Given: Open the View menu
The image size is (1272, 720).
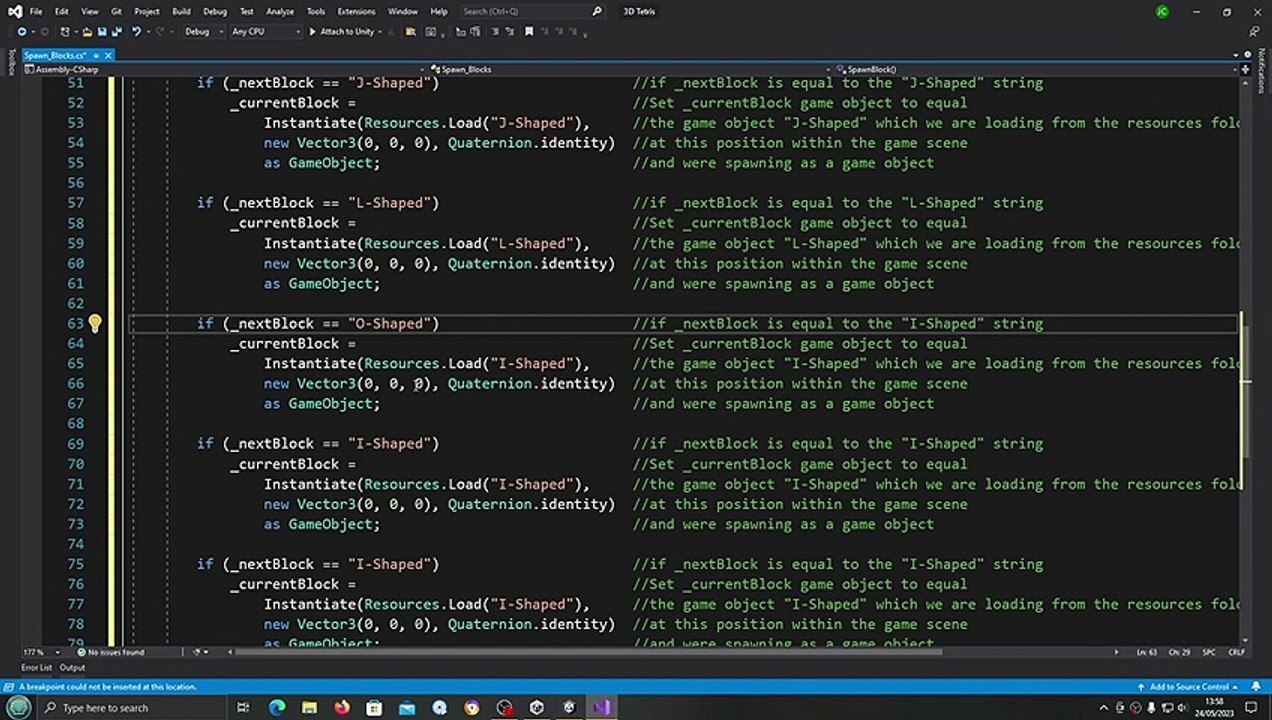Looking at the screenshot, I should coord(90,11).
